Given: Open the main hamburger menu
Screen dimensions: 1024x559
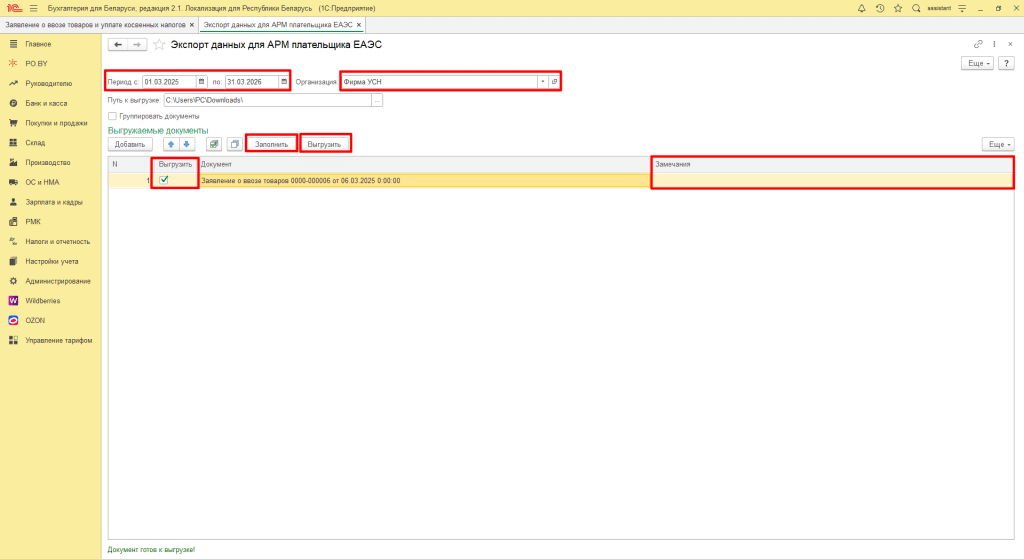Looking at the screenshot, I should (33, 8).
